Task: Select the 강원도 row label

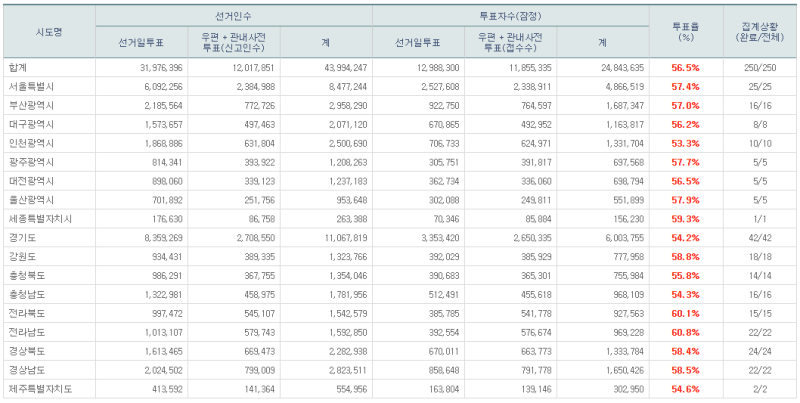Action: click(21, 257)
